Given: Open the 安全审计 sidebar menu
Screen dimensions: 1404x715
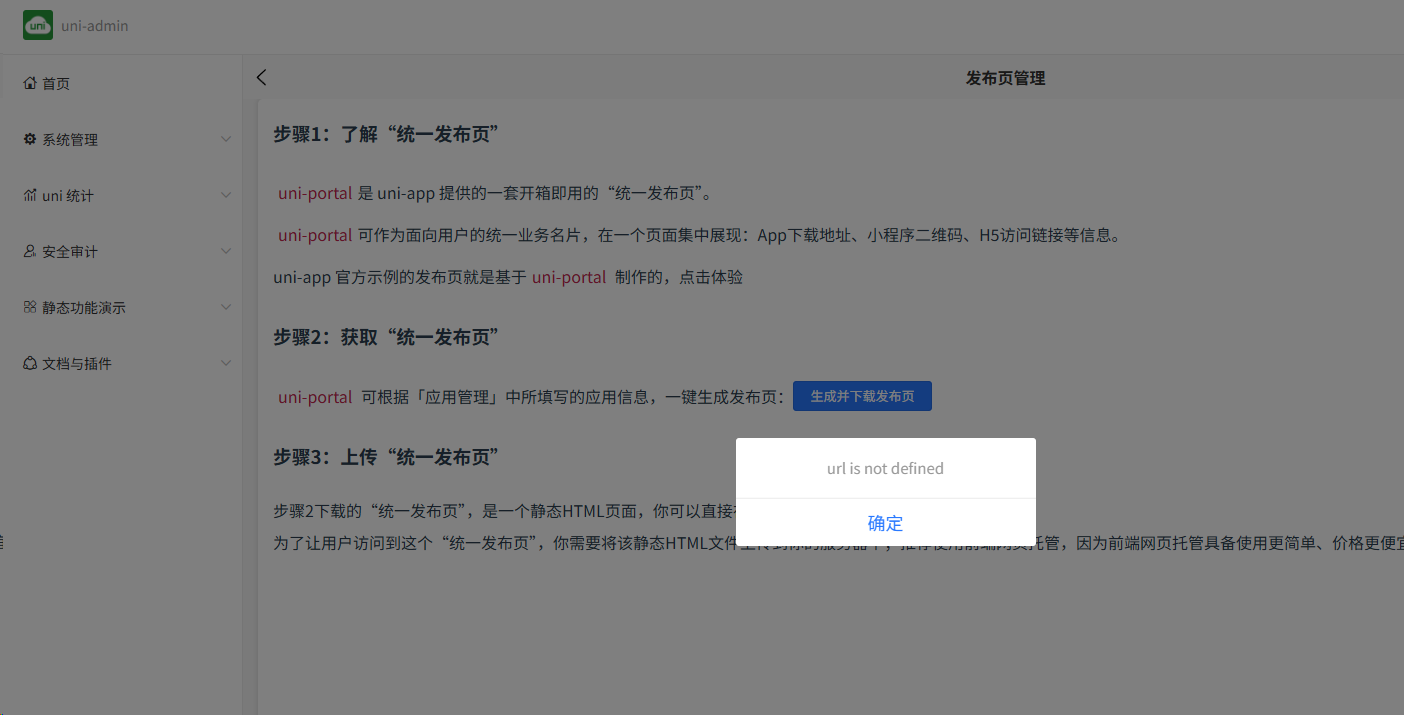Looking at the screenshot, I should click(x=121, y=251).
